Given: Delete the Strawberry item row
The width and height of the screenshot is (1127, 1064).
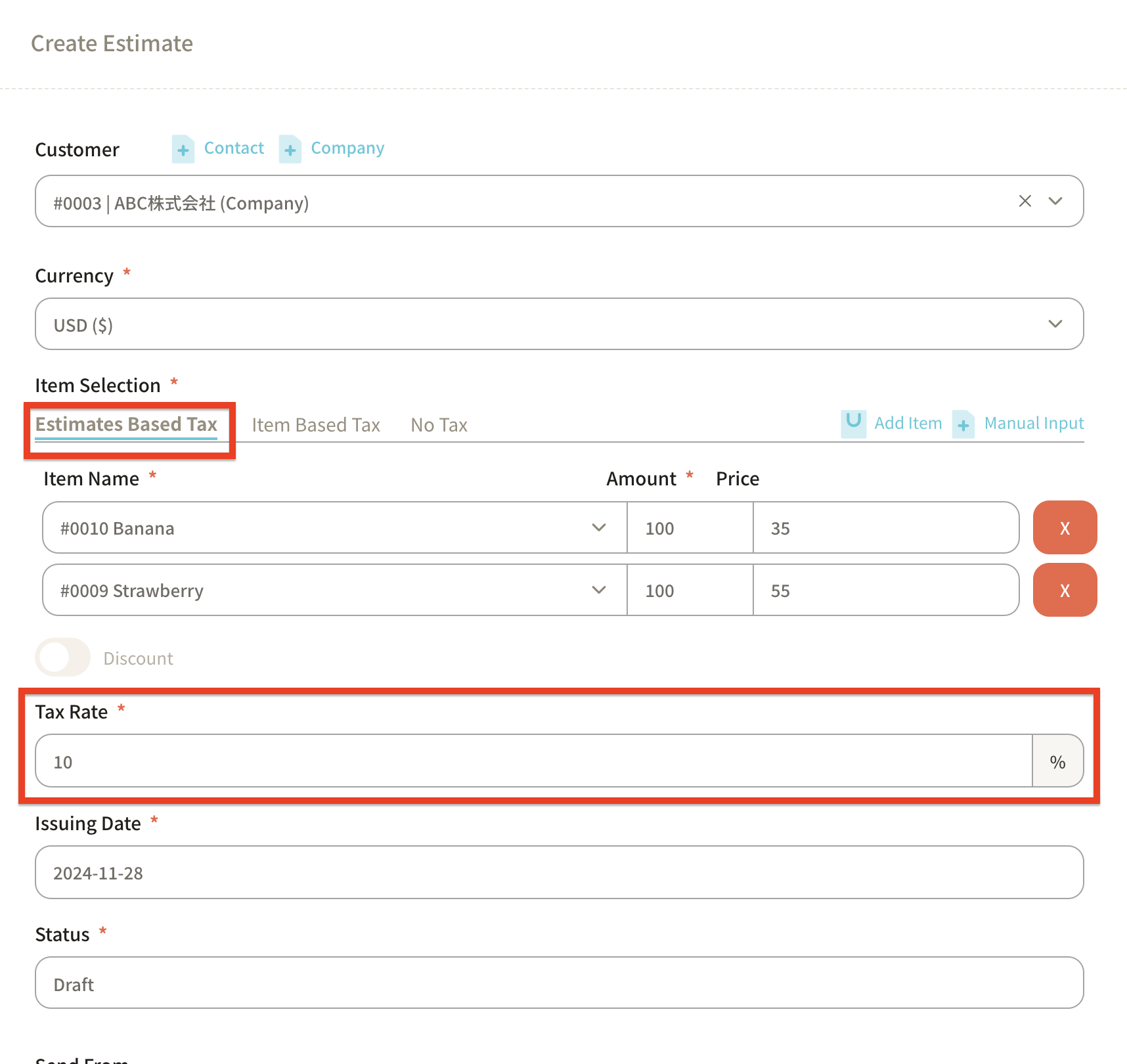Looking at the screenshot, I should point(1064,590).
